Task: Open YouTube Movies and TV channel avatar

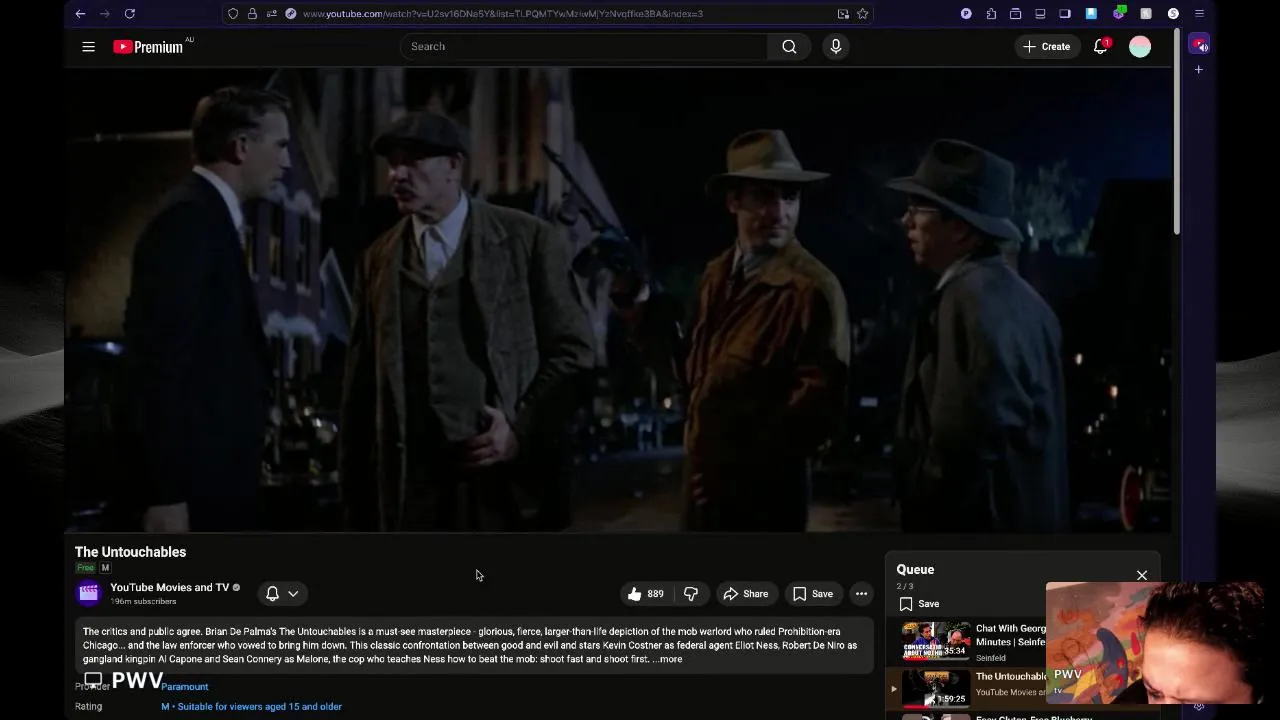Action: point(89,593)
